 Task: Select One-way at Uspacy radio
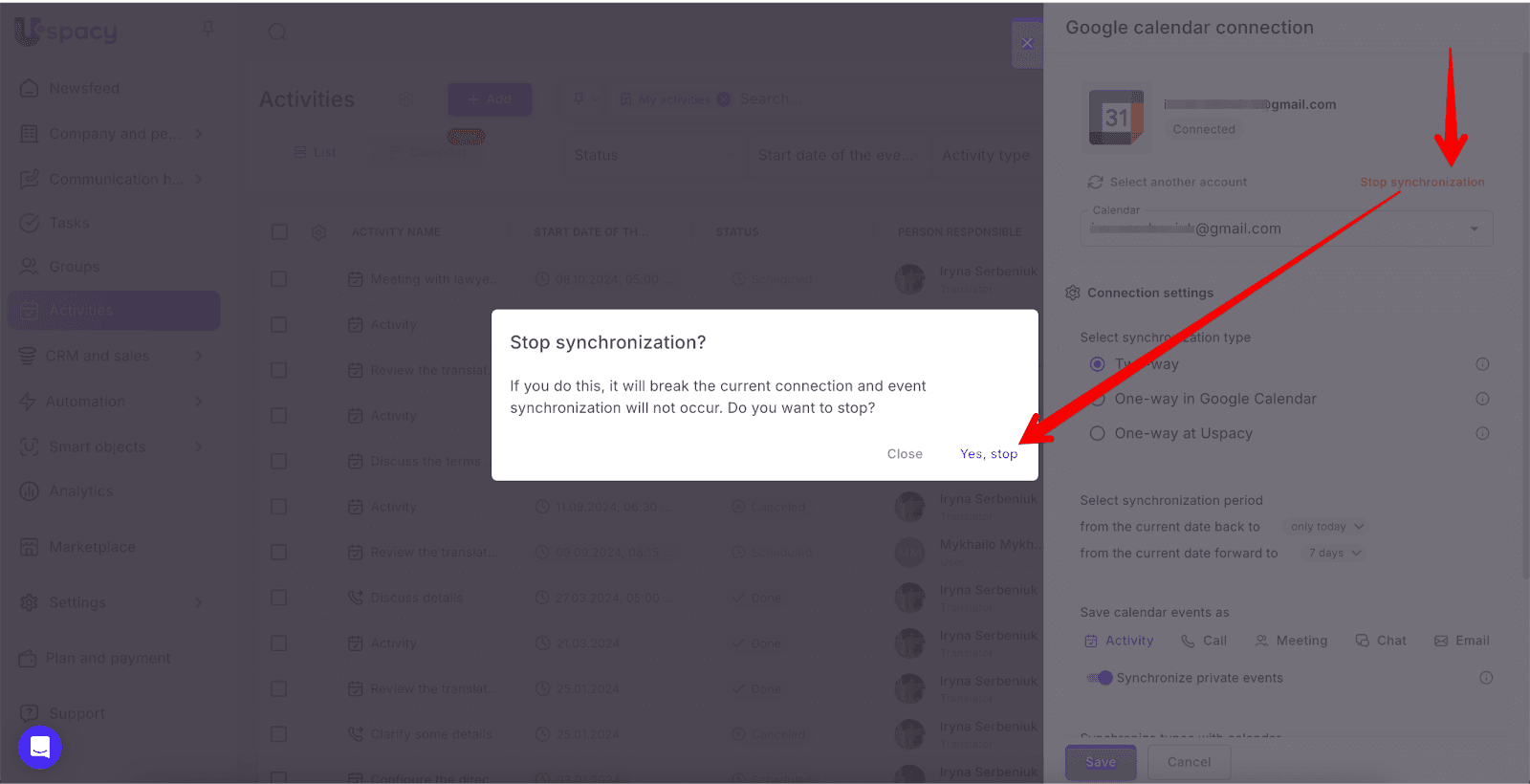coord(1097,433)
